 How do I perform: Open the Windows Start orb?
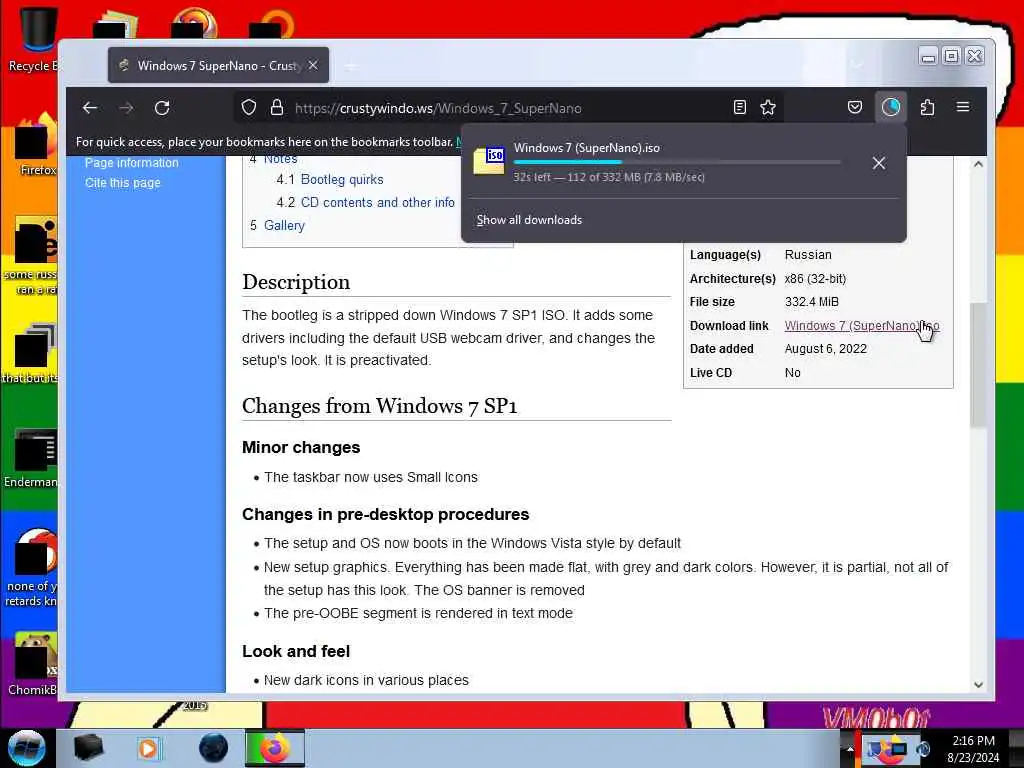(x=27, y=748)
